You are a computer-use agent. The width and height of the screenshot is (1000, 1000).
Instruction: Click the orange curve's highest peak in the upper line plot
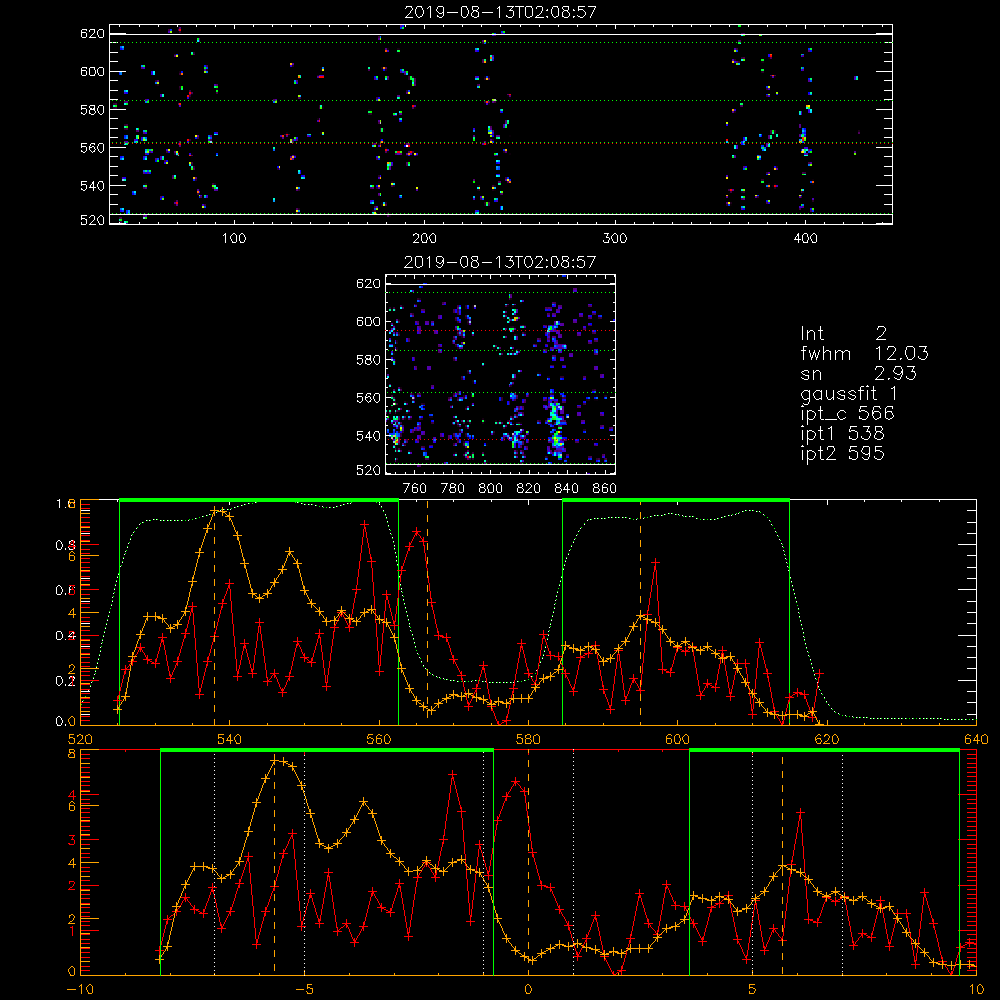tap(217, 511)
